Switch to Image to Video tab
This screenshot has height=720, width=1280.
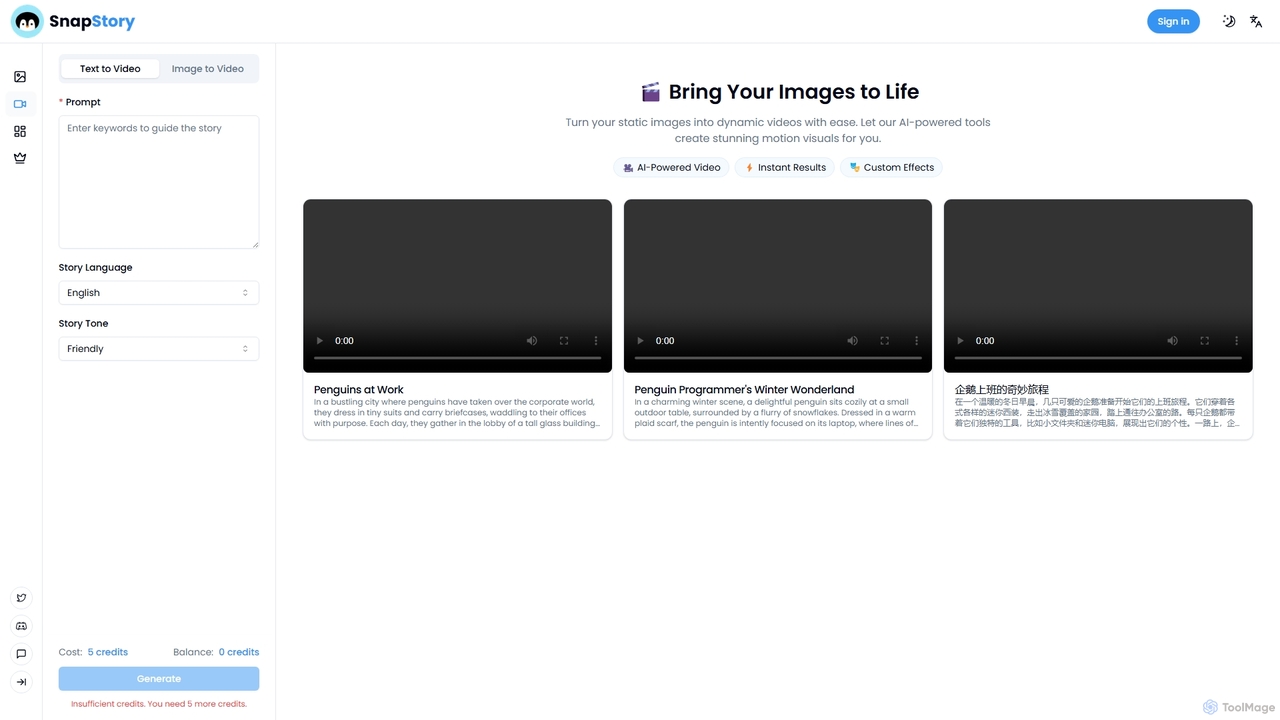click(208, 69)
